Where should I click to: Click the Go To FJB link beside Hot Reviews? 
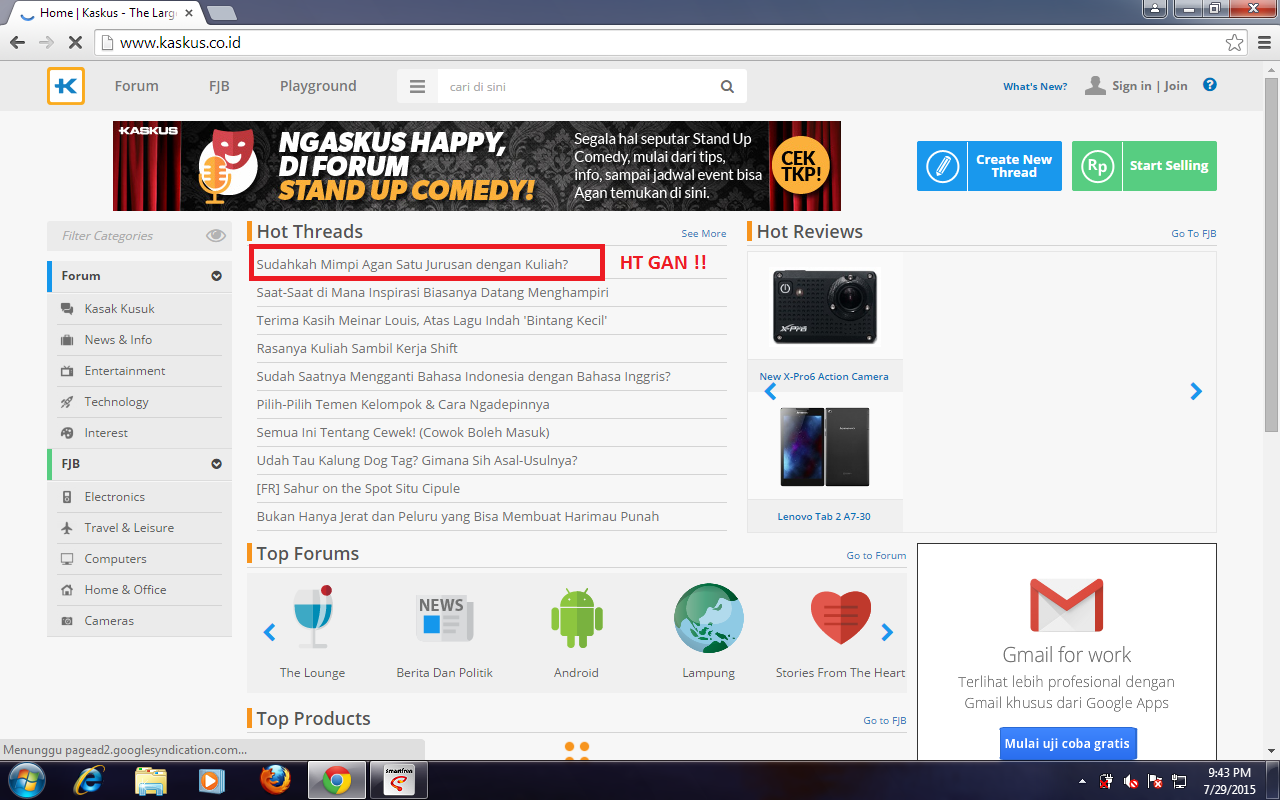pos(1194,234)
